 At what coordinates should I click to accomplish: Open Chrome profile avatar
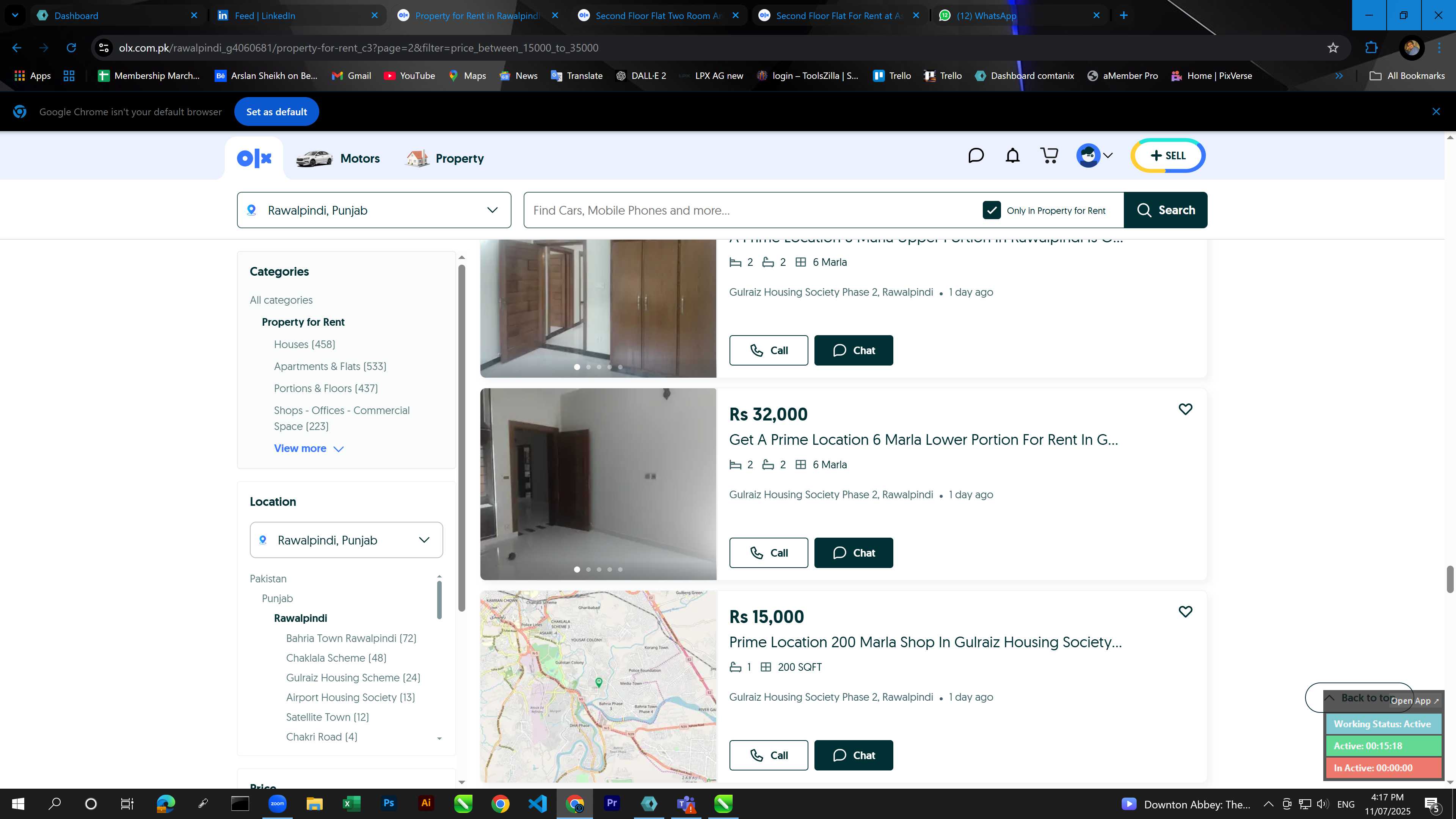tap(1411, 48)
